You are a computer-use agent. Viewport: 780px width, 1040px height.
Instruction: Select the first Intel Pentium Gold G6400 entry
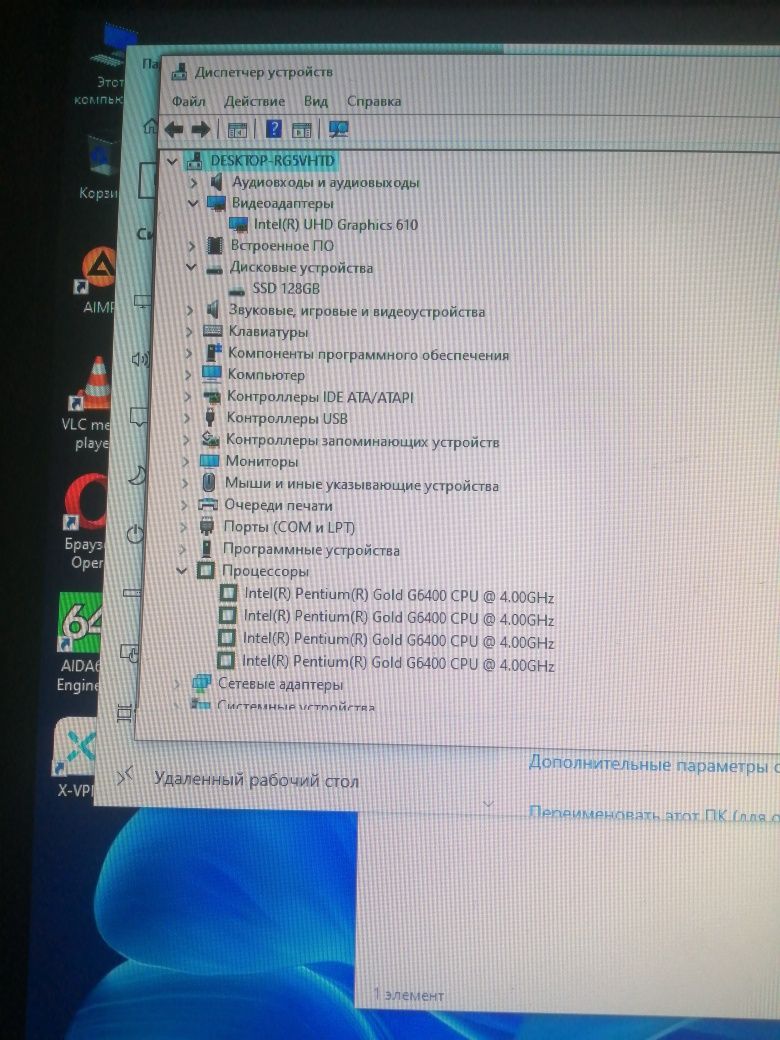(x=399, y=595)
